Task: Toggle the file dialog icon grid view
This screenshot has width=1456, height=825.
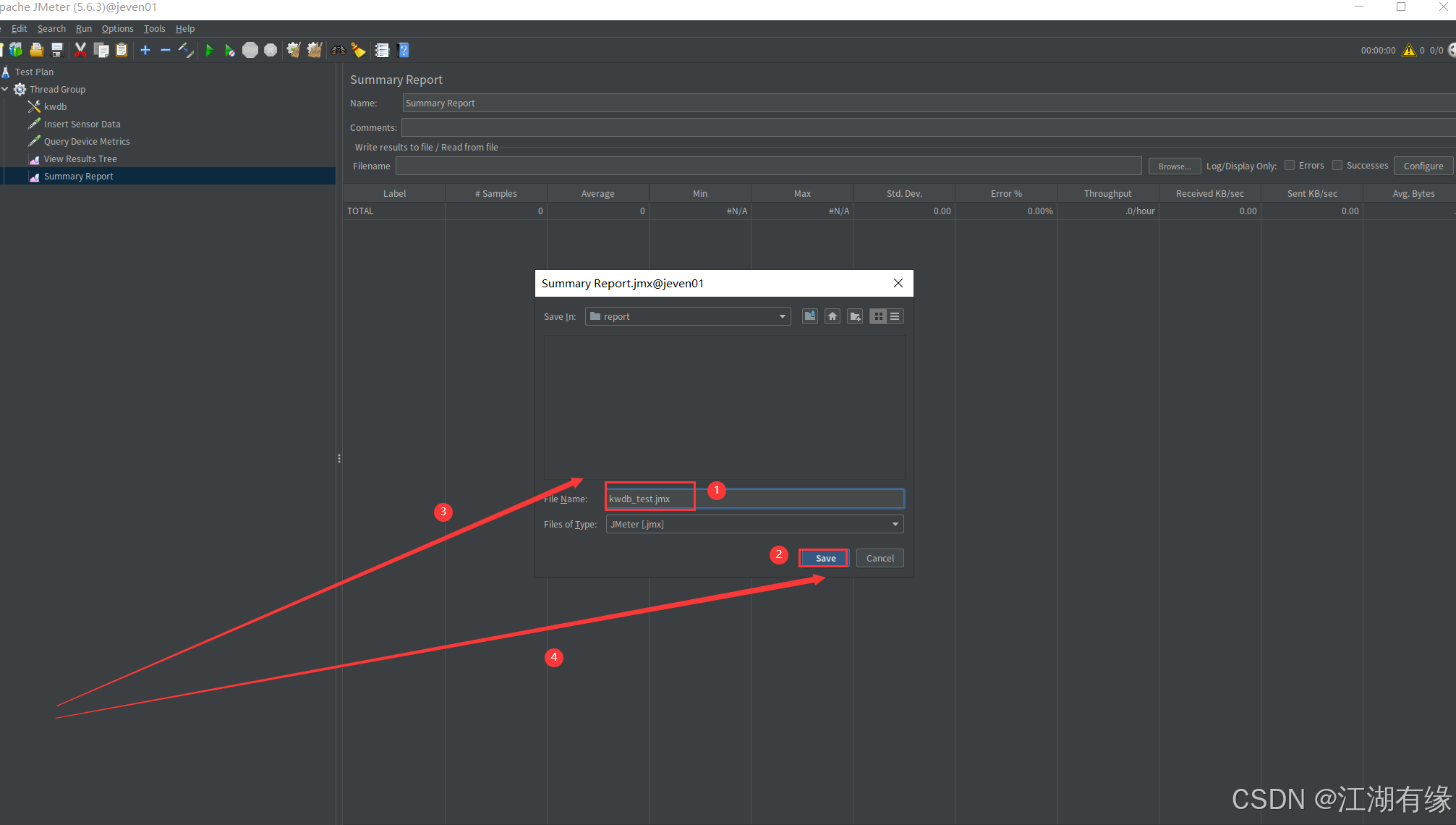Action: pos(878,316)
